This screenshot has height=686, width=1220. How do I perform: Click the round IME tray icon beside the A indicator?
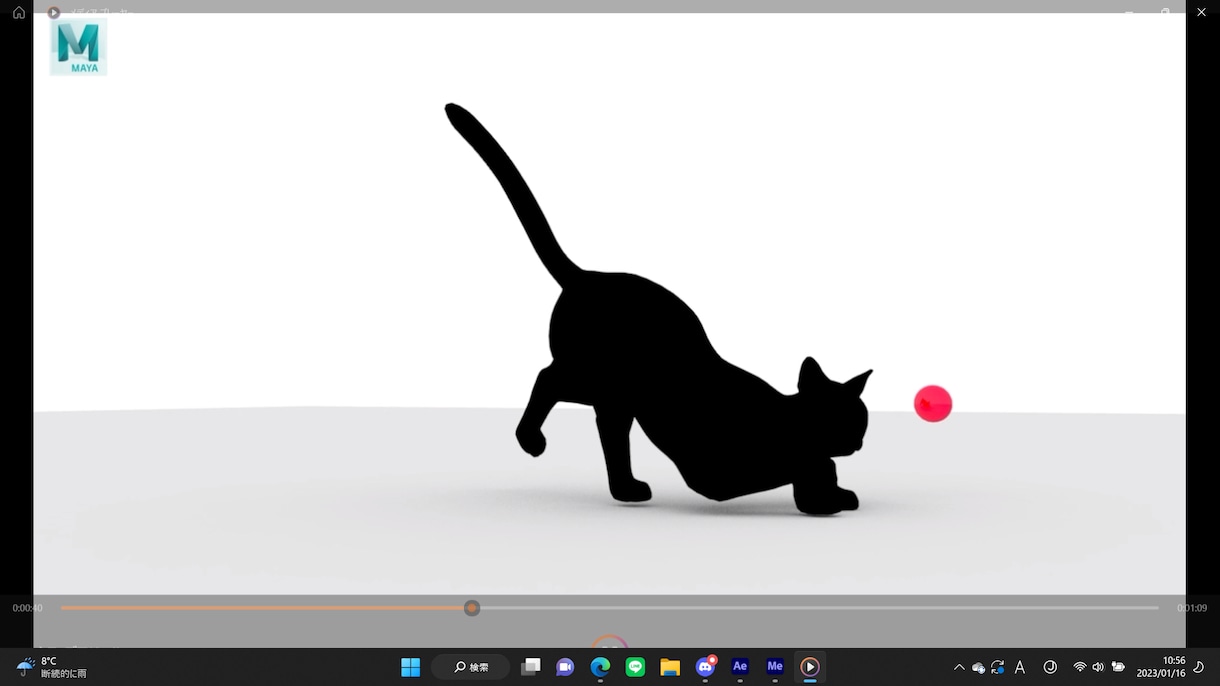coord(1050,667)
